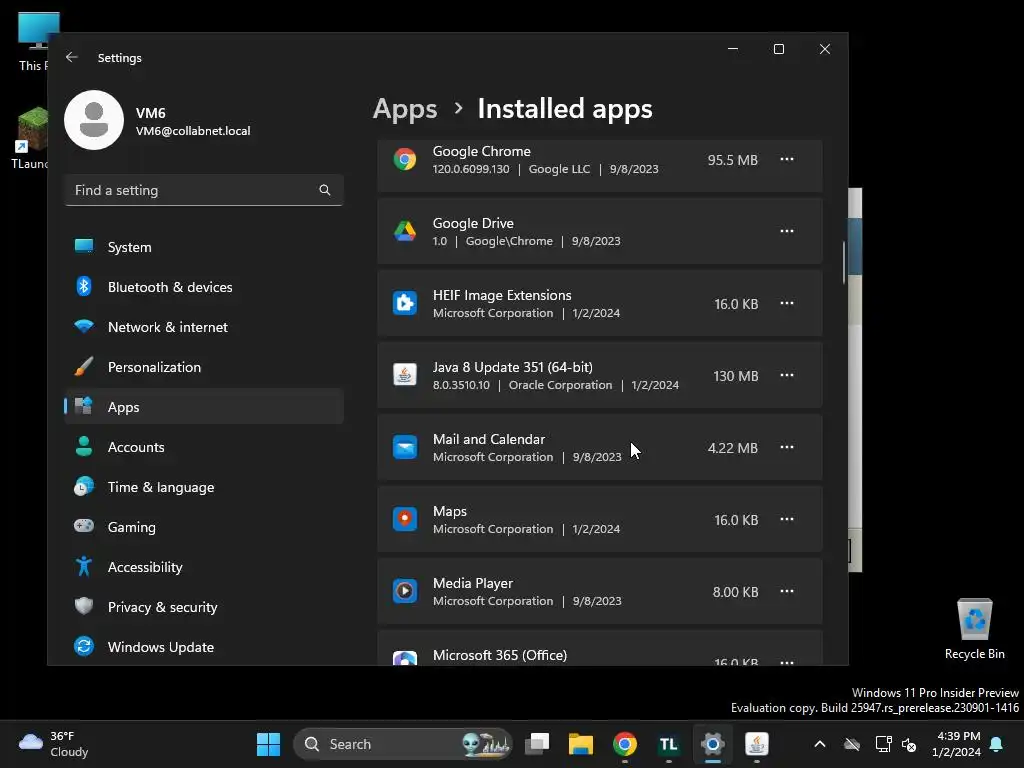This screenshot has width=1024, height=768.
Task: Click the HEIF Image Extensions icon
Action: tap(405, 303)
